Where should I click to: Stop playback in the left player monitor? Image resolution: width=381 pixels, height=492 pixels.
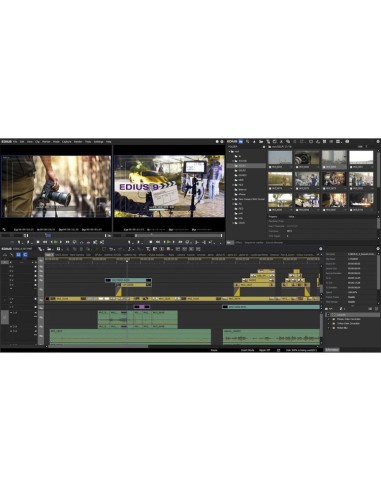[38, 242]
